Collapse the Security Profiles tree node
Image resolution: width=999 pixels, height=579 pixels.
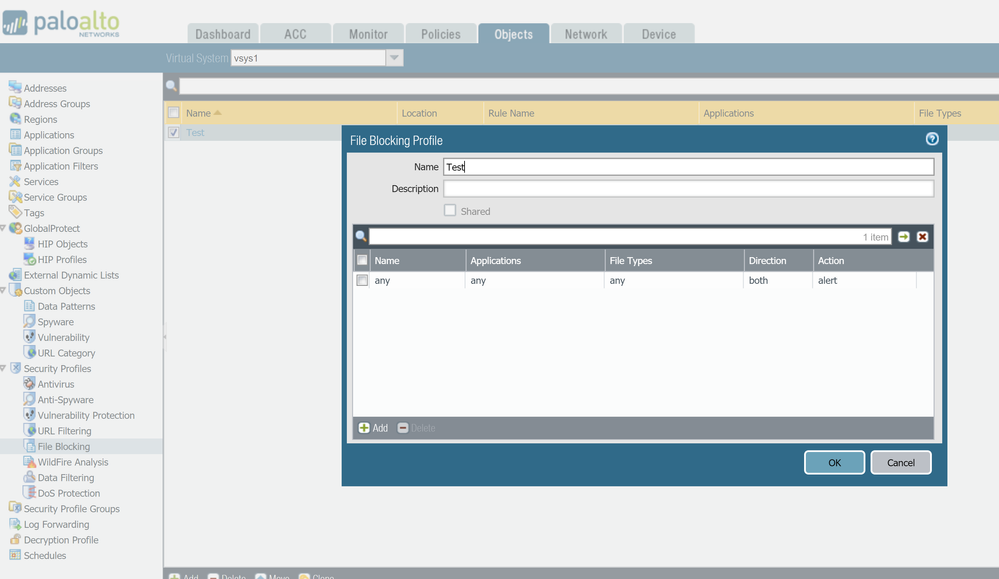click(4, 369)
